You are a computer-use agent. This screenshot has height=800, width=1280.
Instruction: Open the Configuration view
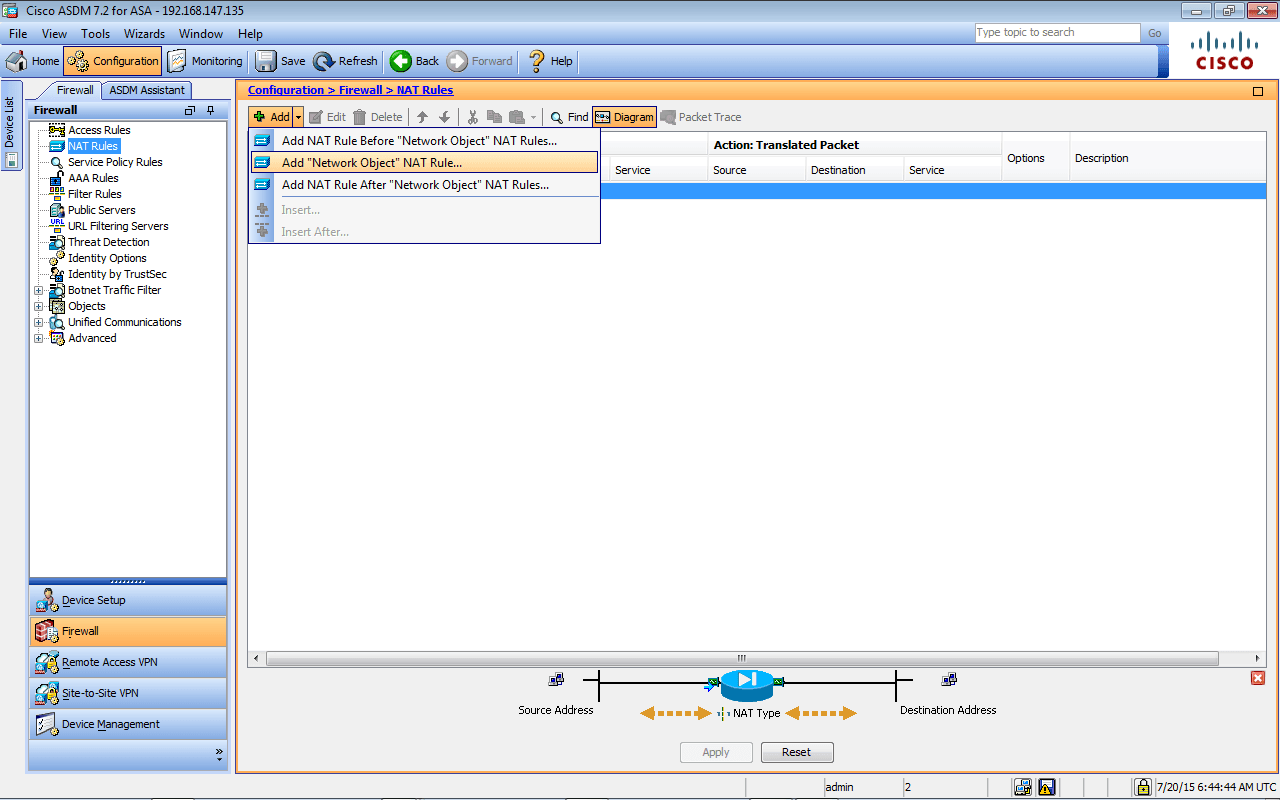point(112,61)
